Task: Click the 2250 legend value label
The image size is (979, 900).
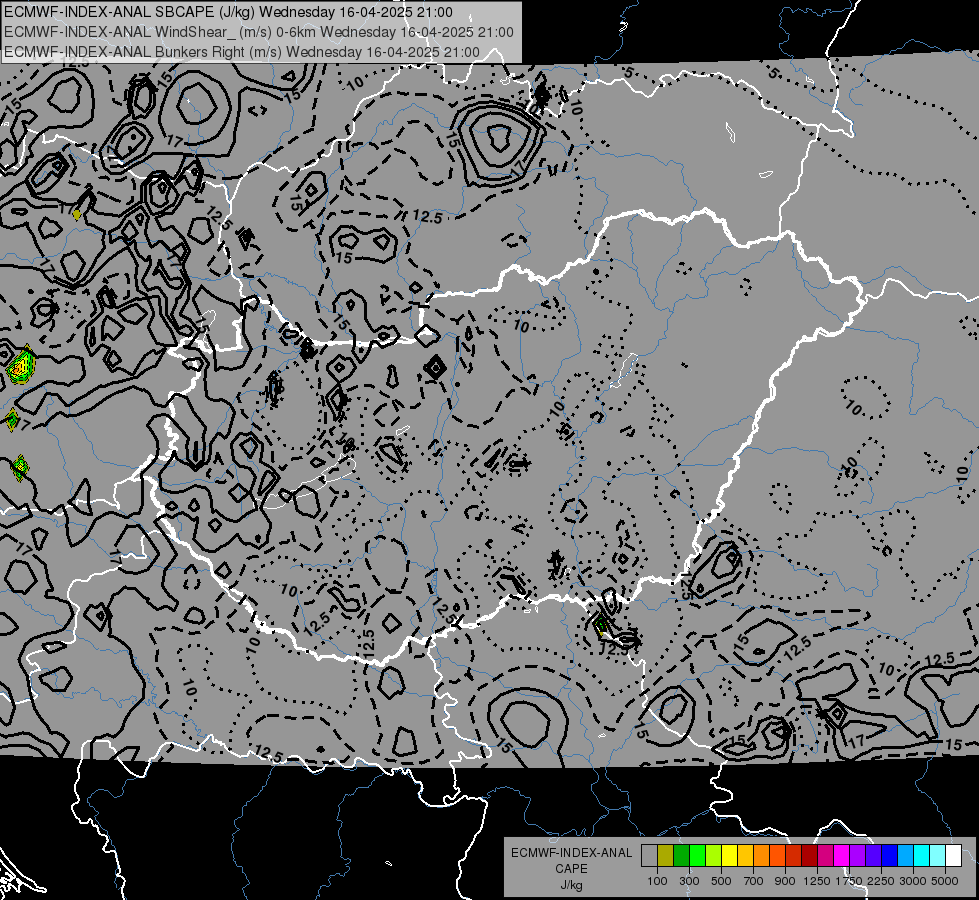Action: [881, 881]
